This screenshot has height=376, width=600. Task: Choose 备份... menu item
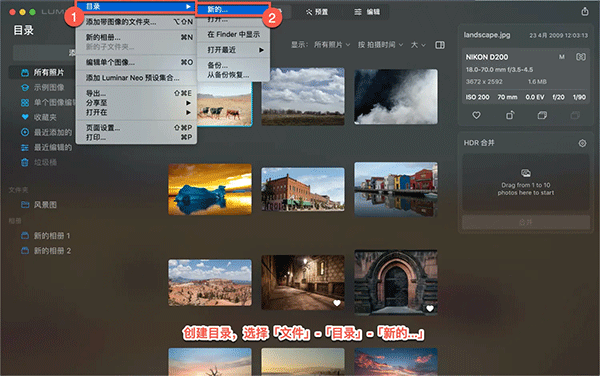tap(233, 65)
